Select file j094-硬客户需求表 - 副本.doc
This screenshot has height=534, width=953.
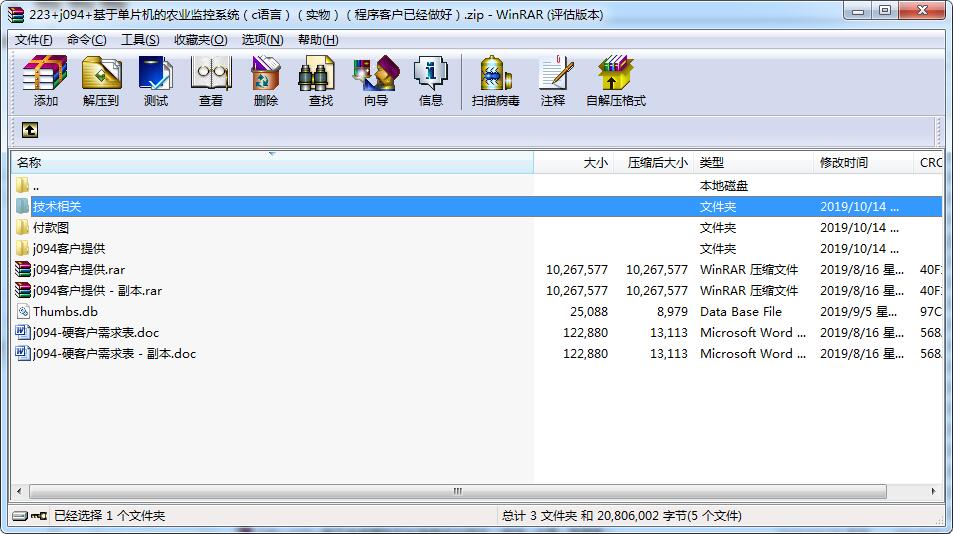114,354
